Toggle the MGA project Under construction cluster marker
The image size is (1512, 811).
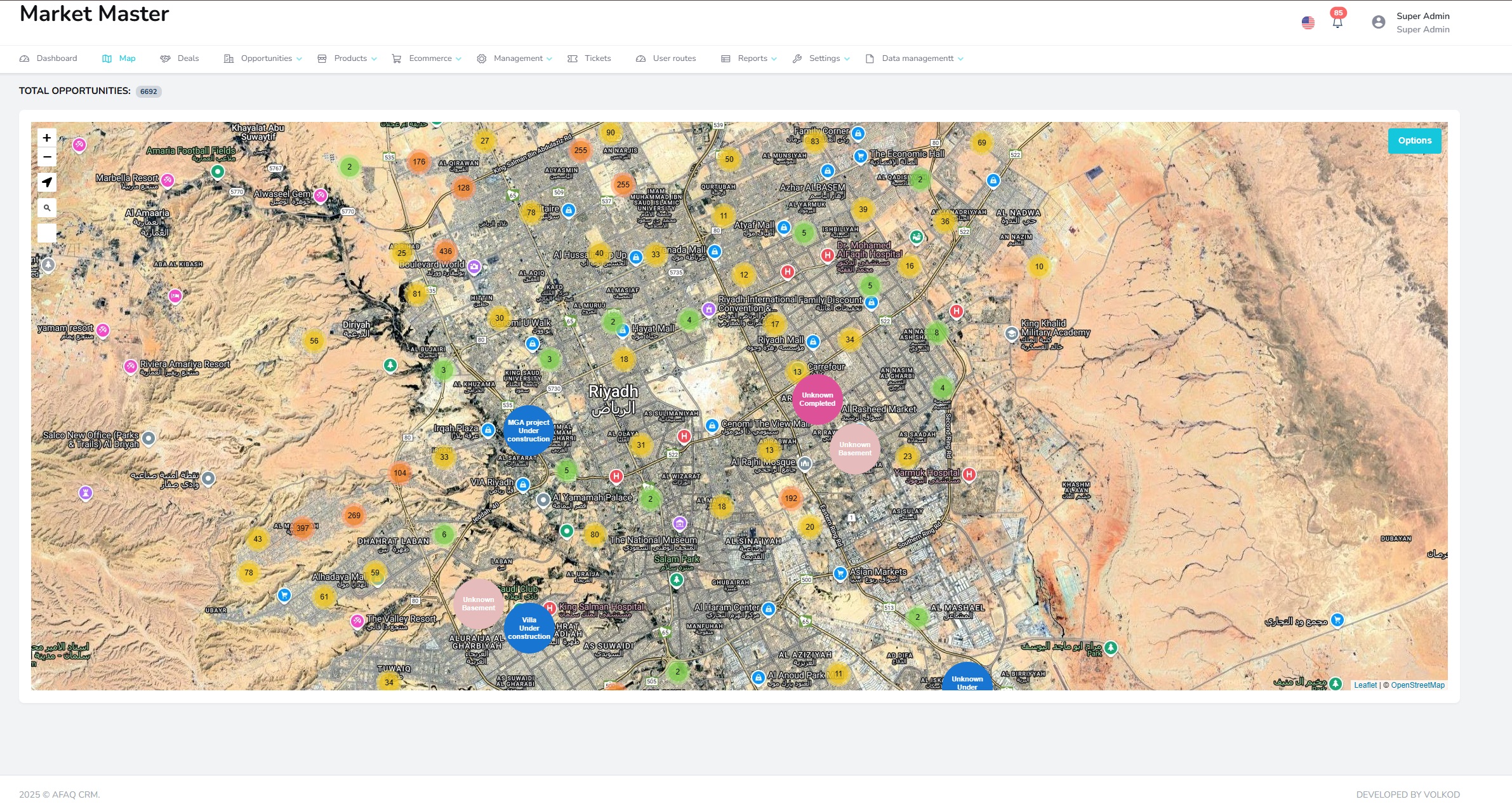pos(529,431)
